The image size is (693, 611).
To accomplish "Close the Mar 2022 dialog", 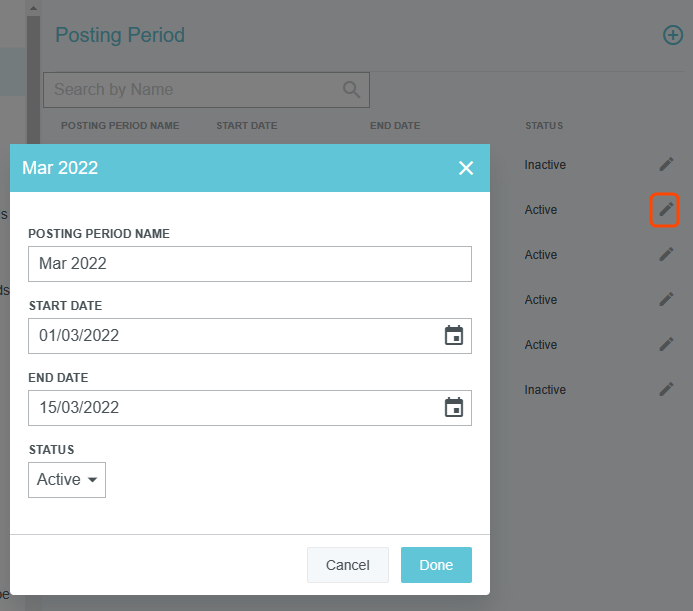I will [x=466, y=168].
